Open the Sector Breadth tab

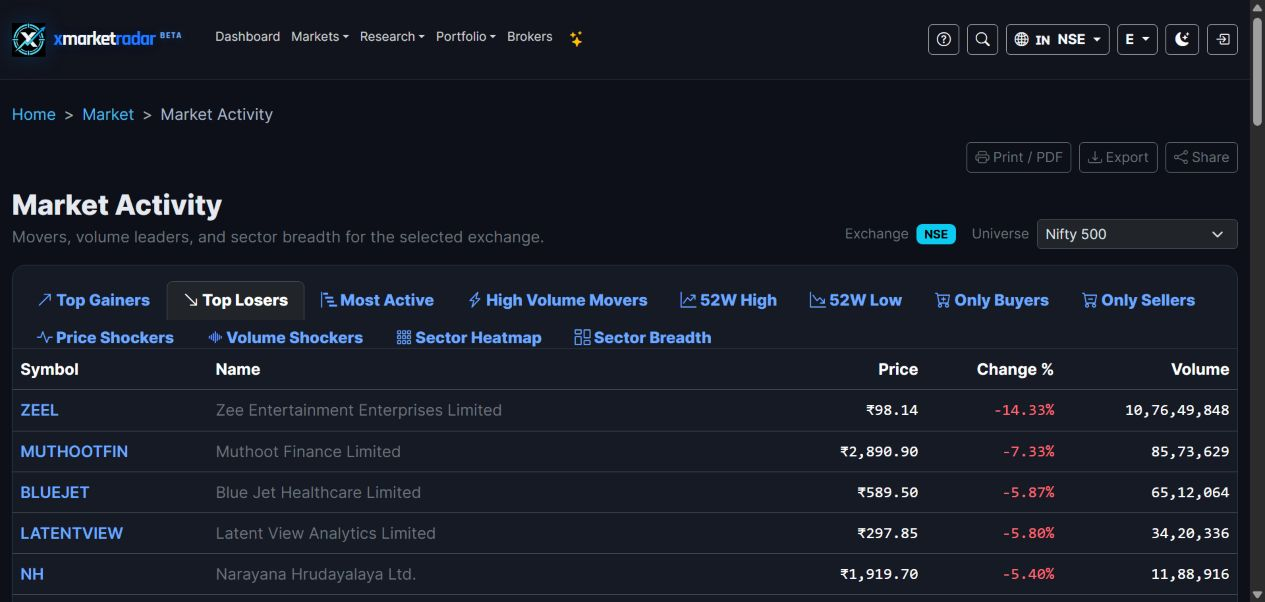pyautogui.click(x=643, y=338)
